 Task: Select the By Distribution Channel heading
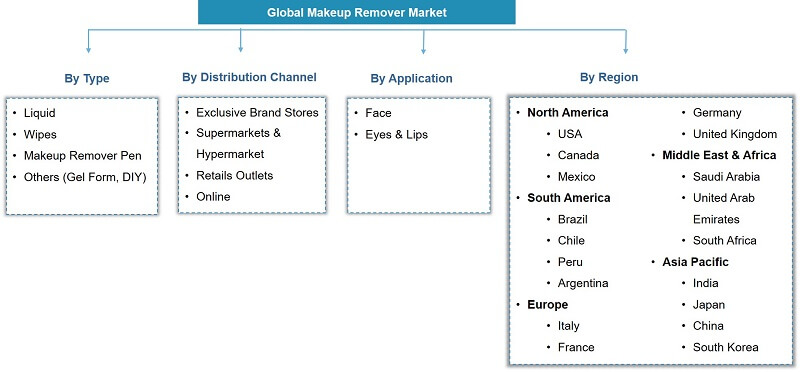pos(249,77)
